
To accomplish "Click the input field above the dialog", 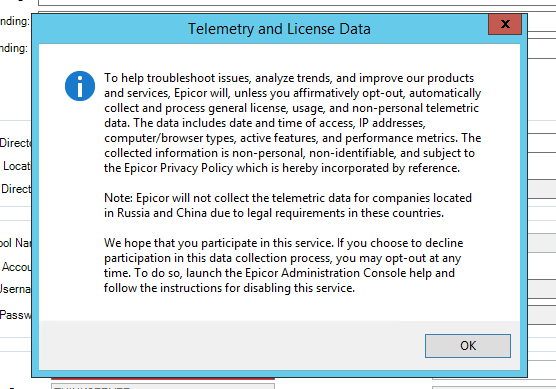I will [x=297, y=3].
